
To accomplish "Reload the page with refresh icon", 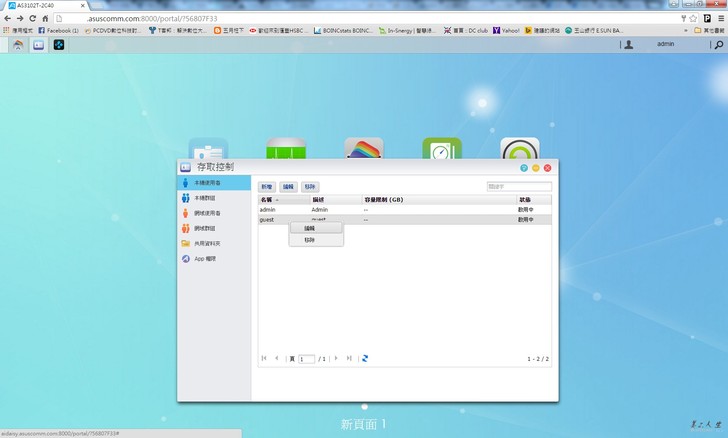I will [32, 19].
